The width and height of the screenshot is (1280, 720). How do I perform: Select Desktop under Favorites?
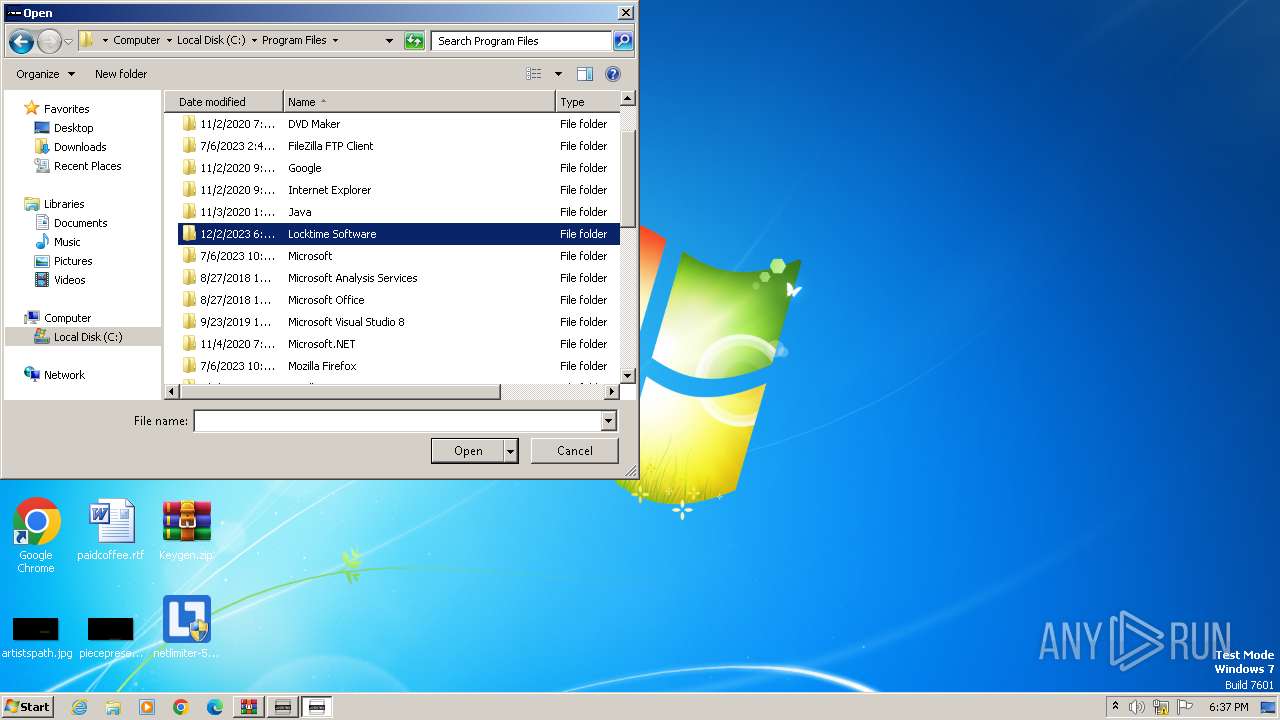73,128
